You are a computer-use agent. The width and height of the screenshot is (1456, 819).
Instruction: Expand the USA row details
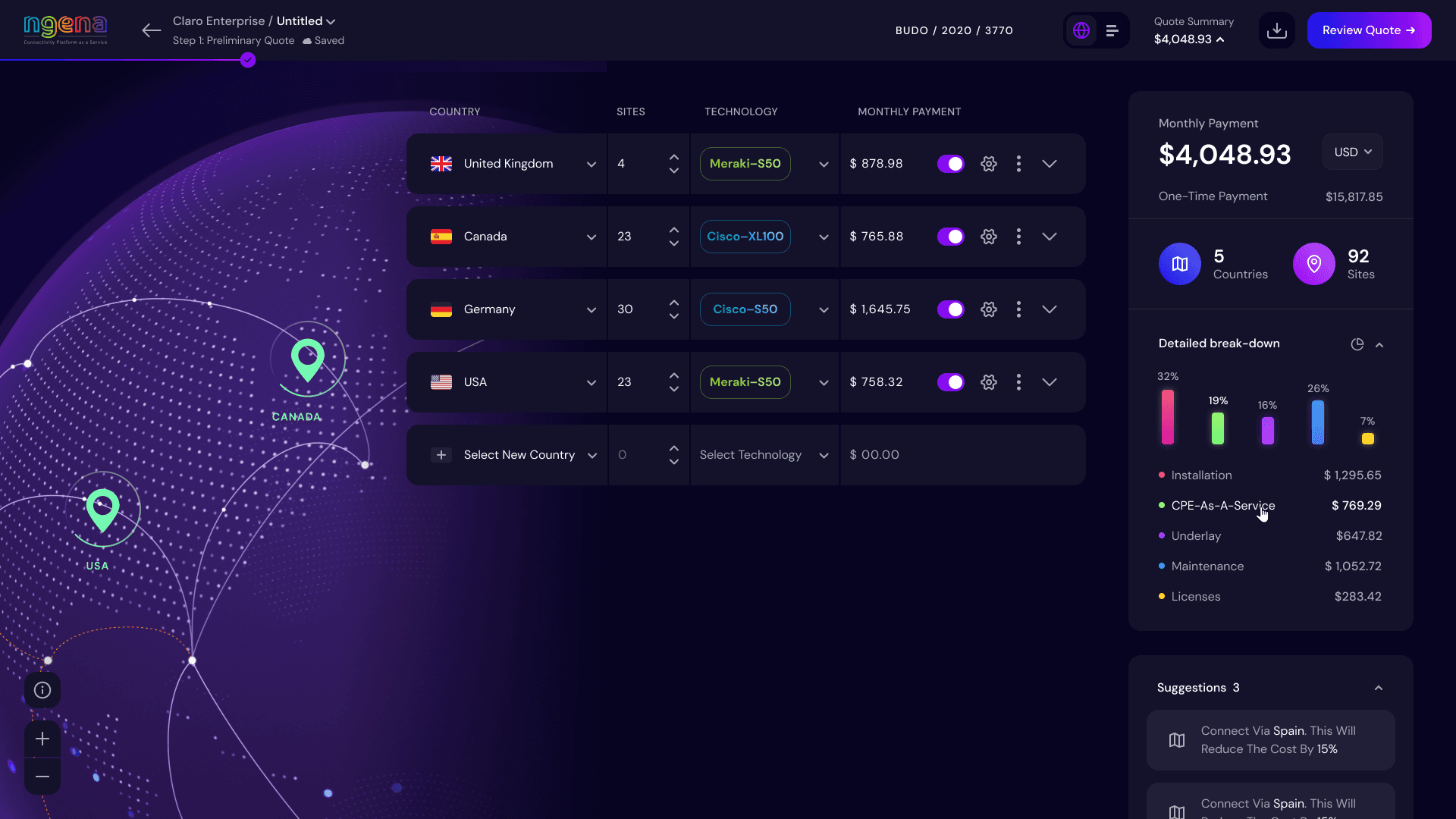point(1050,382)
